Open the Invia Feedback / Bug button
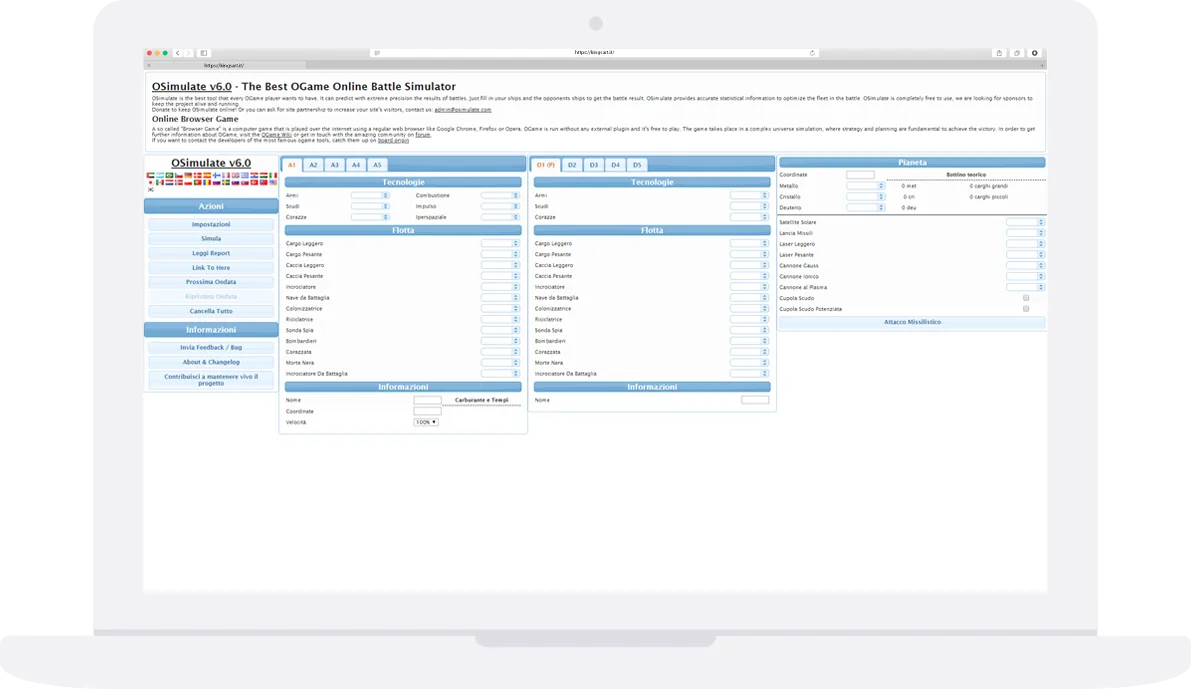The height and width of the screenshot is (689, 1191). coord(211,347)
